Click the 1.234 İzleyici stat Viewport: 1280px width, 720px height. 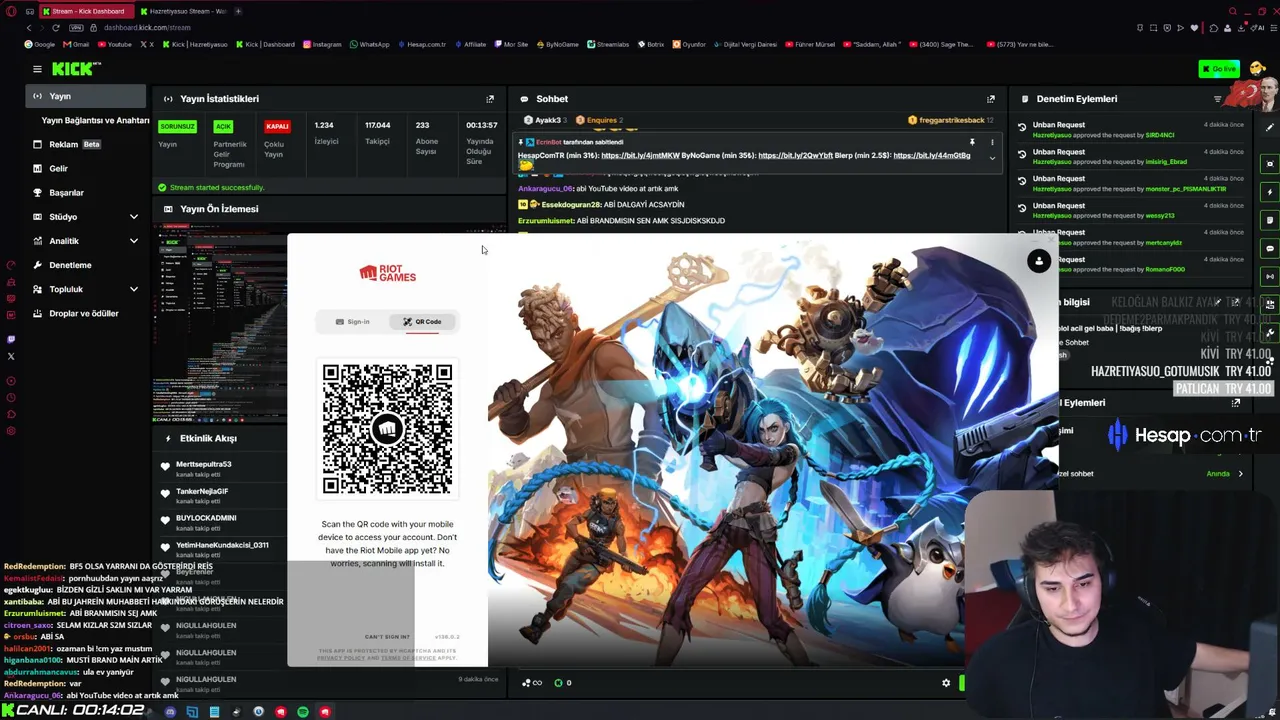pos(326,133)
